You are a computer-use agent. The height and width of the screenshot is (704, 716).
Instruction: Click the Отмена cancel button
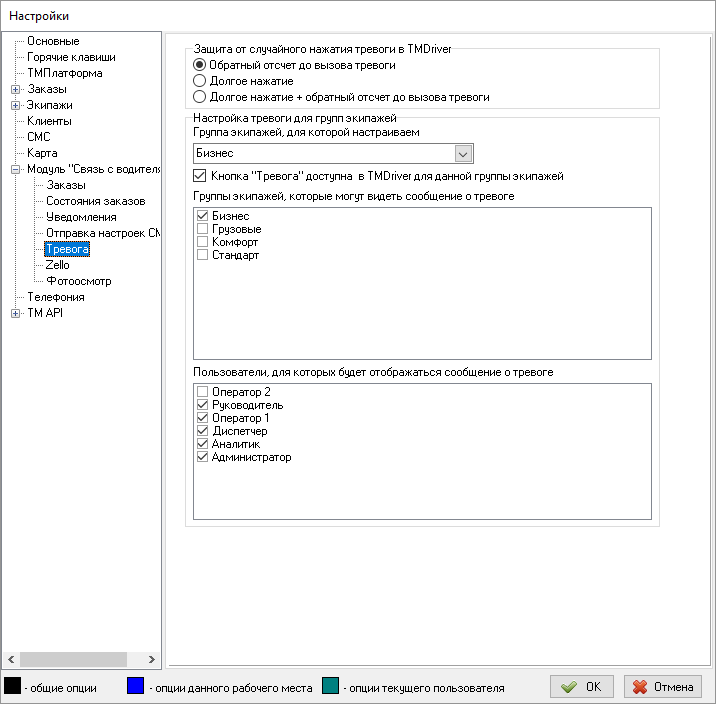tap(662, 687)
